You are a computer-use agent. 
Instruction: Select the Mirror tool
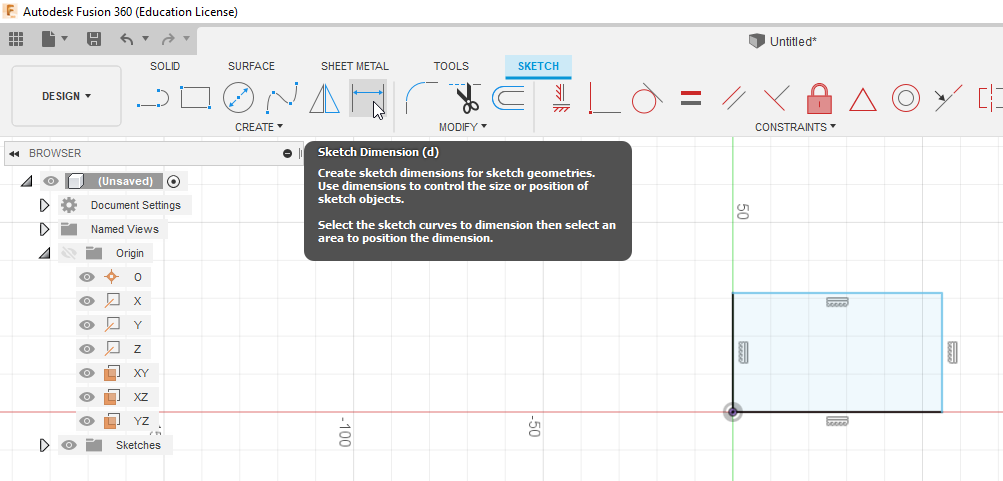324,98
